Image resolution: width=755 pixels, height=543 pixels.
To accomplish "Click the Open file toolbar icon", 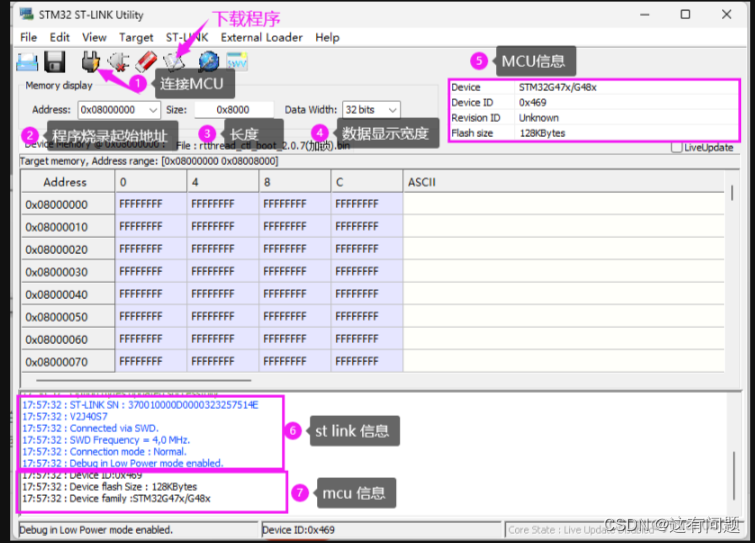I will [x=27, y=62].
